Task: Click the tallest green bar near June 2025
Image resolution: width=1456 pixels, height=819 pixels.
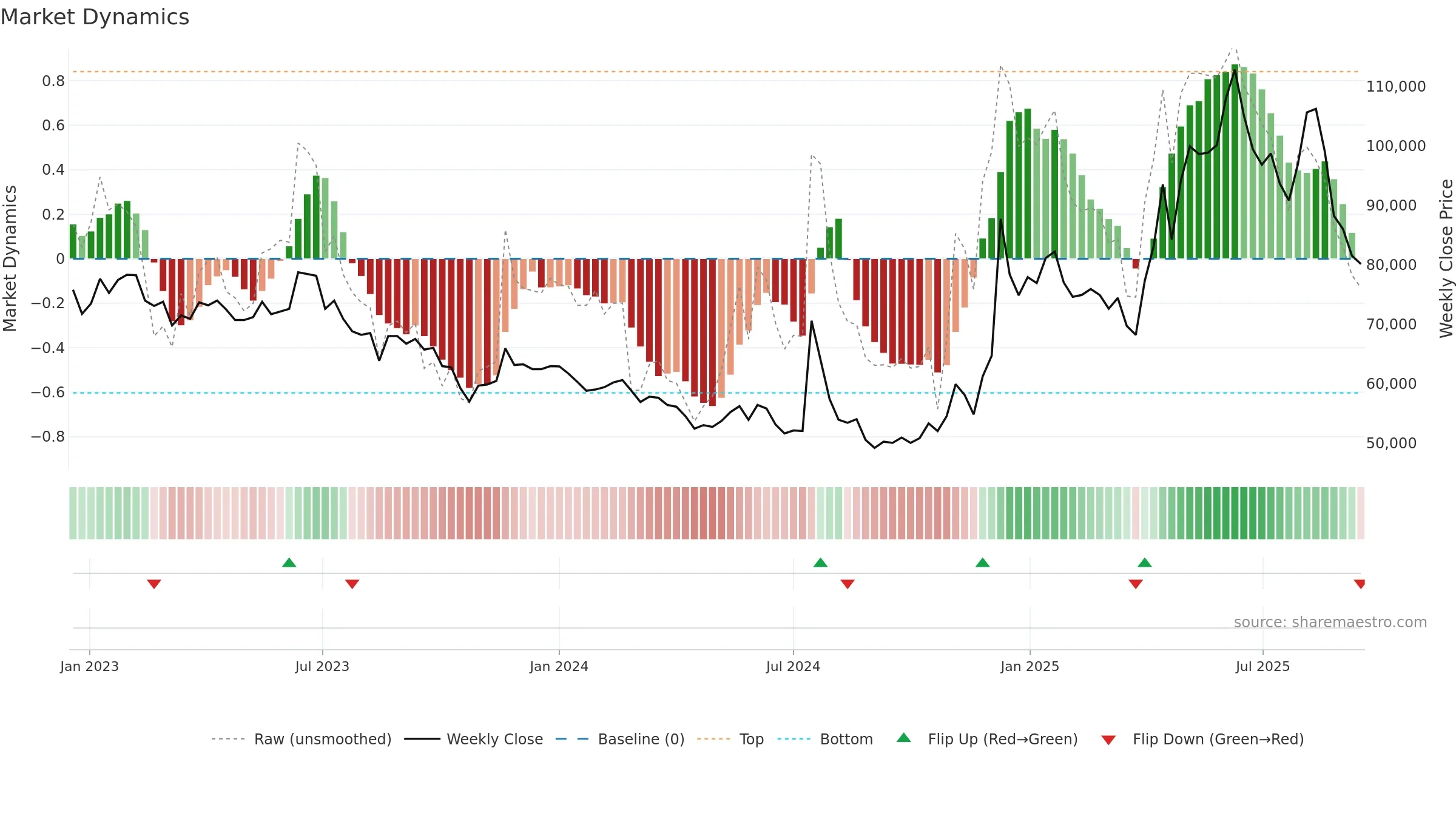Action: 1235,161
